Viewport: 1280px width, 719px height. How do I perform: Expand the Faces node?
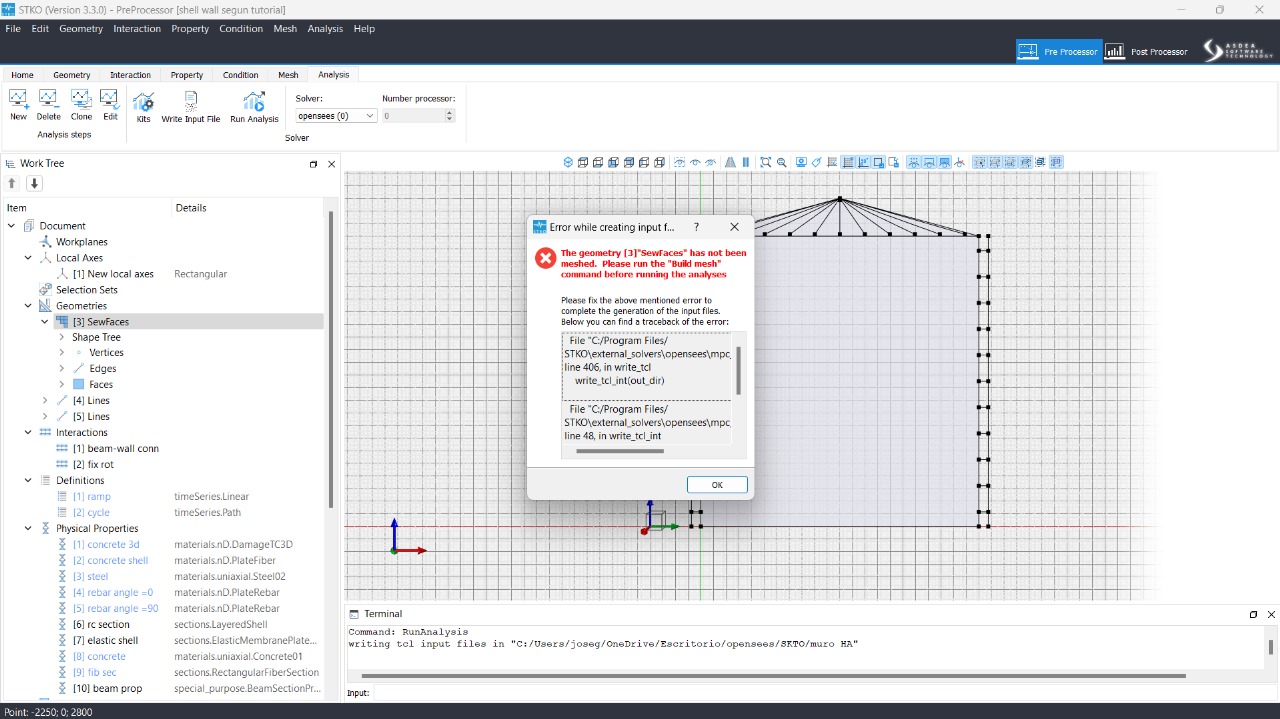(x=61, y=385)
